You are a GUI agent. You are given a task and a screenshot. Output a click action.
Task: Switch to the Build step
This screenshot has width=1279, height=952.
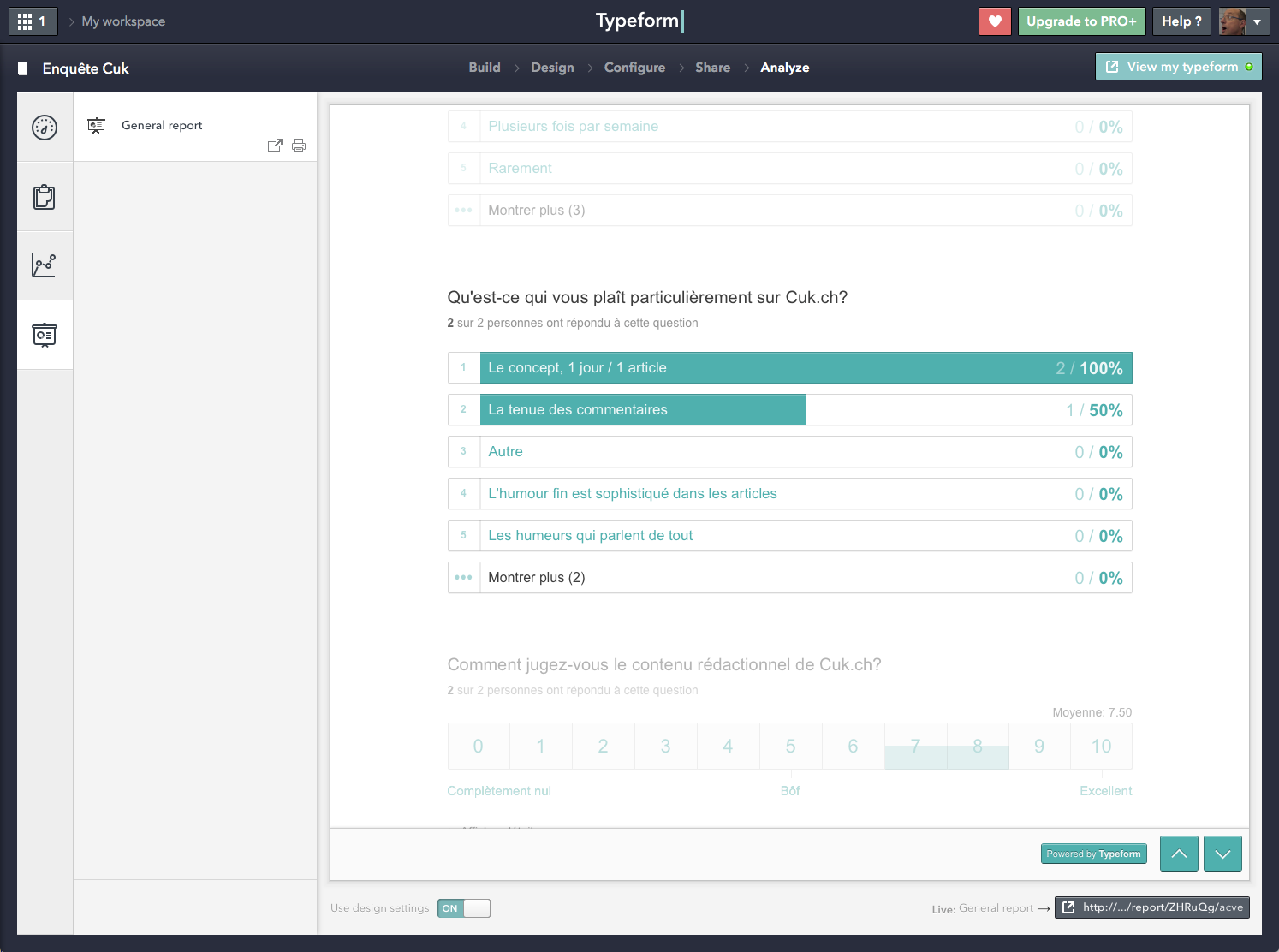tap(485, 68)
